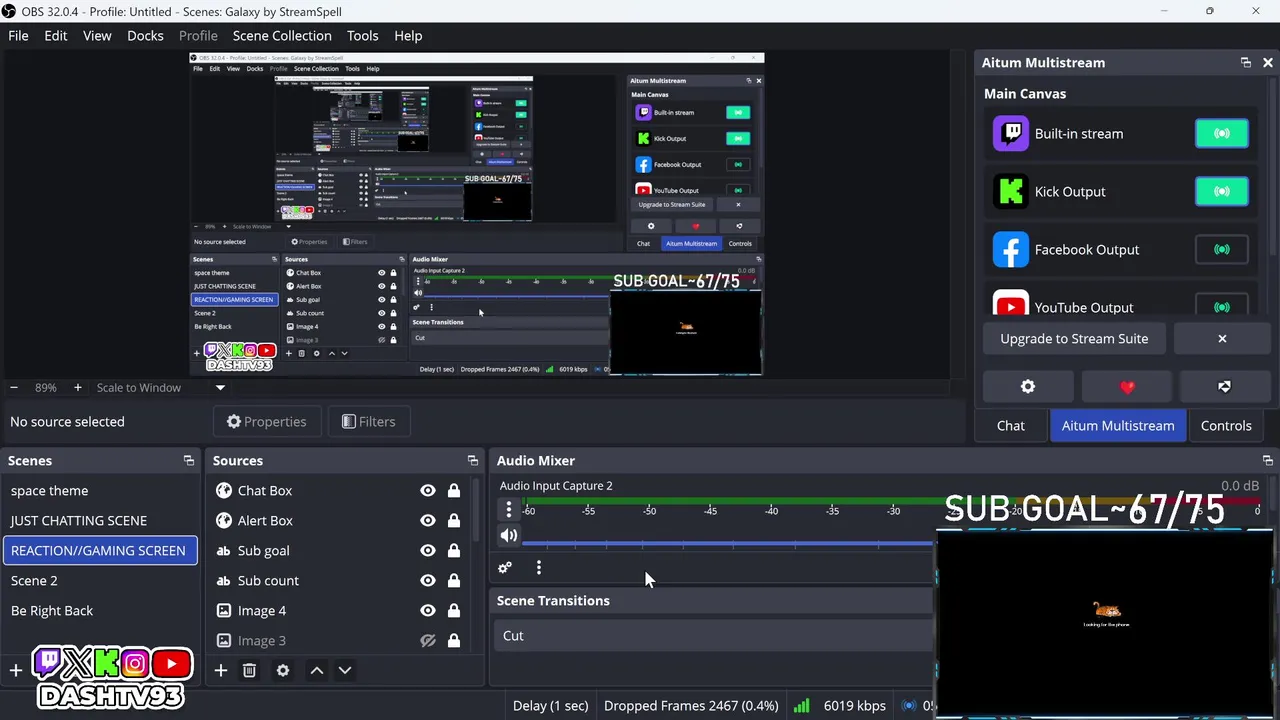Unlock the Chat Box source

click(x=454, y=490)
